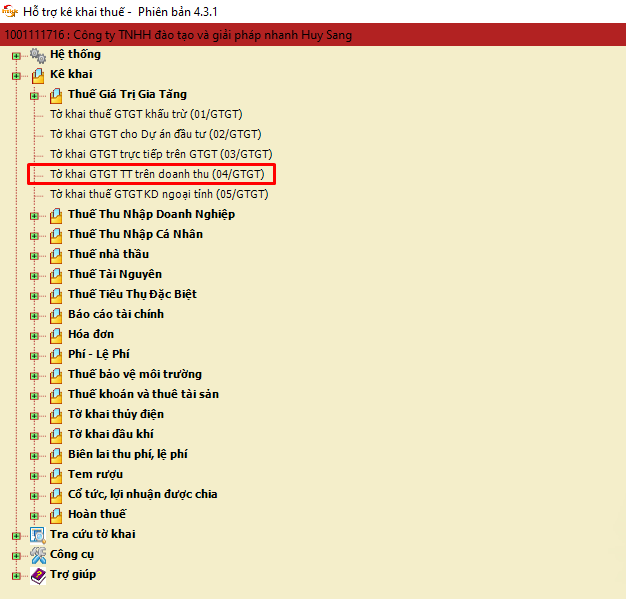Screen dimensions: 626x599
Task: Toggle the Kê khai node's expander
Action: pos(16,76)
